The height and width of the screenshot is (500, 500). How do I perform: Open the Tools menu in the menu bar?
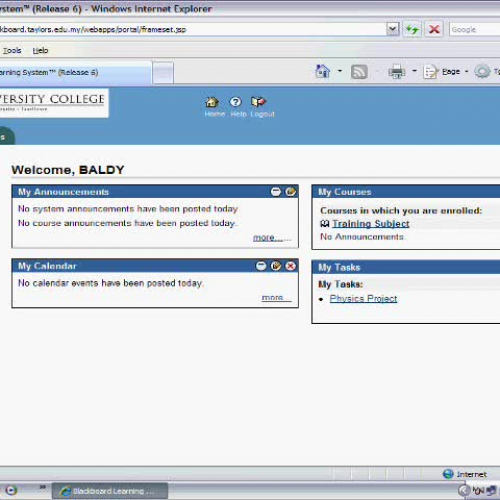[x=12, y=51]
